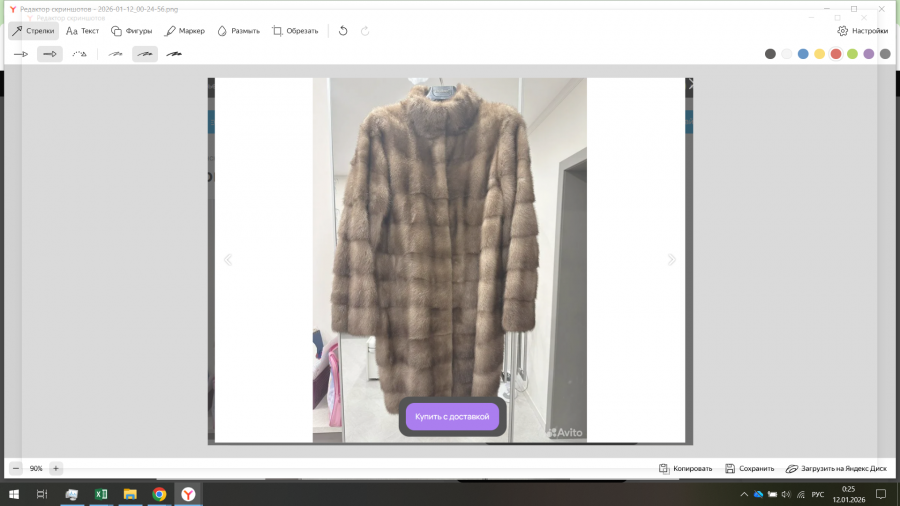Choose the red color swatch

click(x=836, y=54)
